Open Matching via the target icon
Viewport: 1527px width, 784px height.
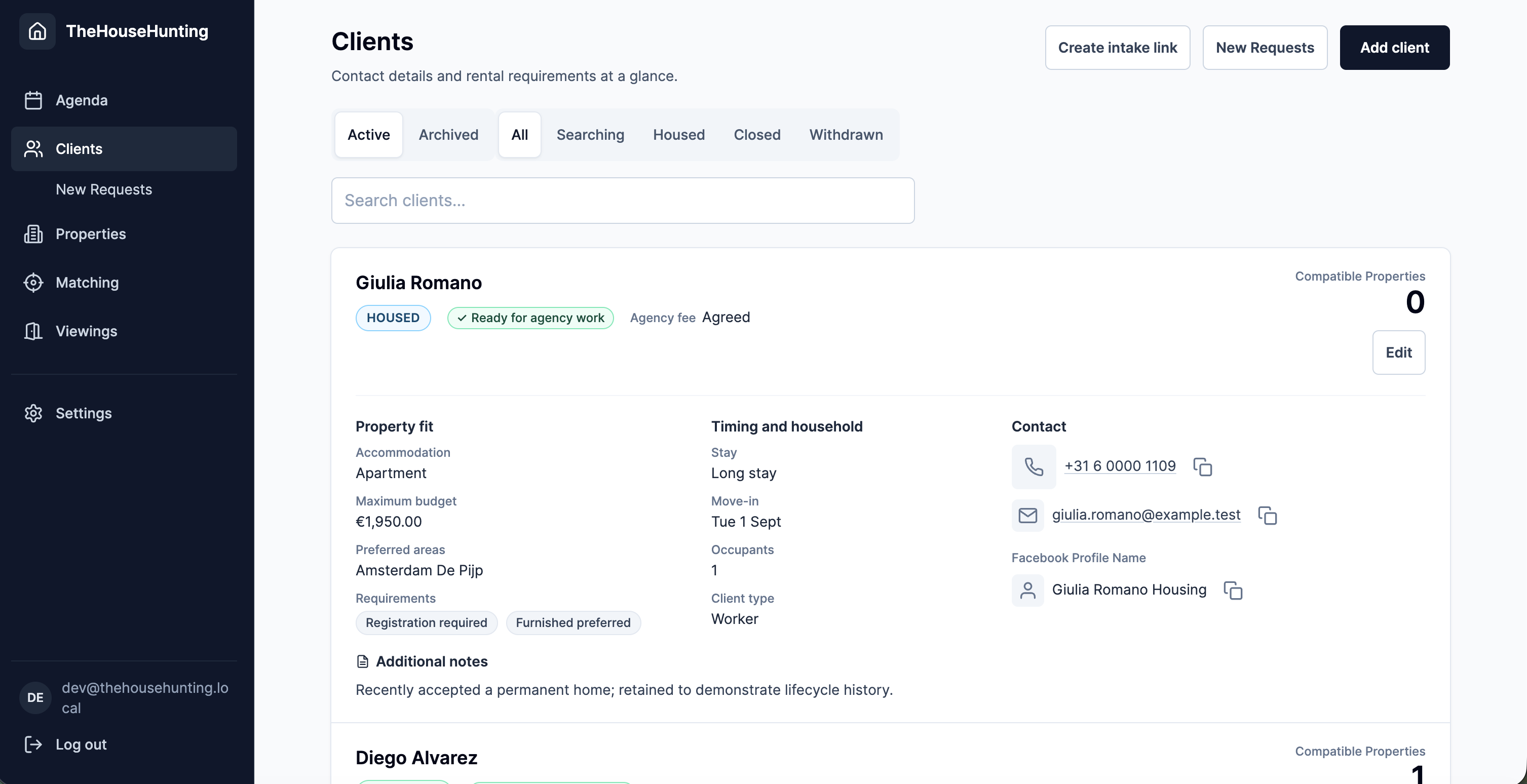point(33,283)
